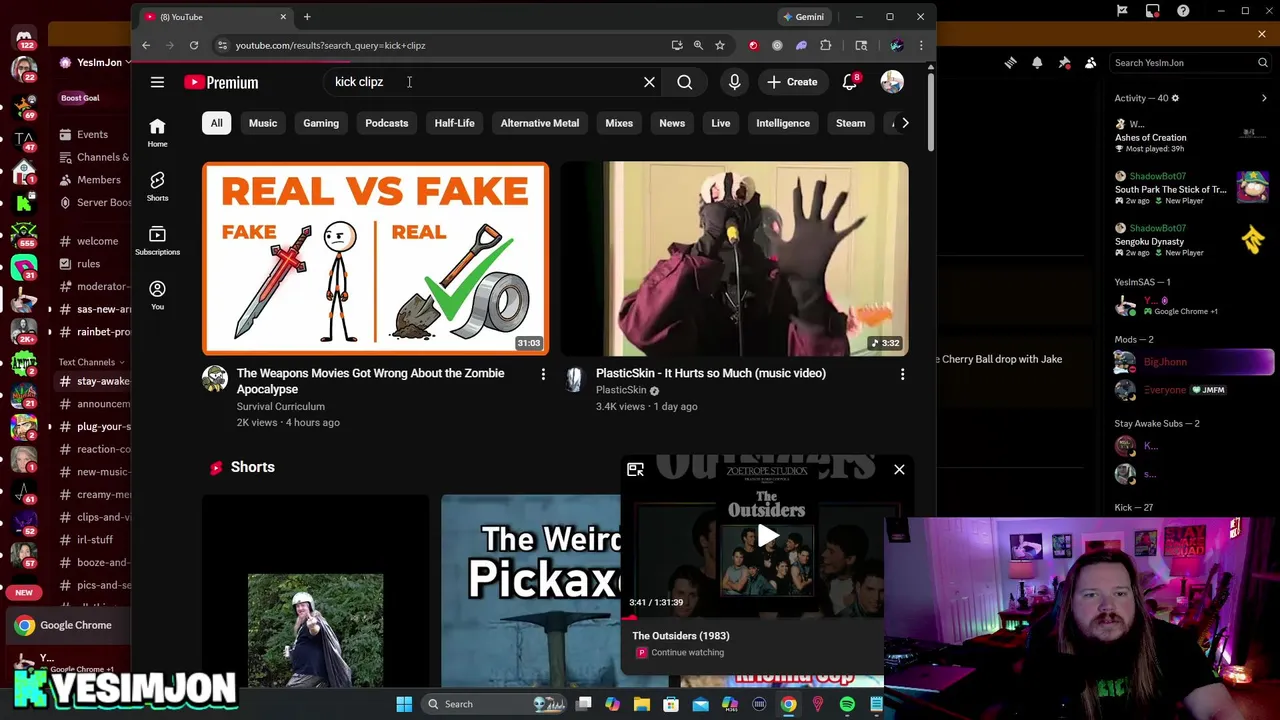
Task: Open the Survival Curriculum channel link
Action: [x=281, y=406]
